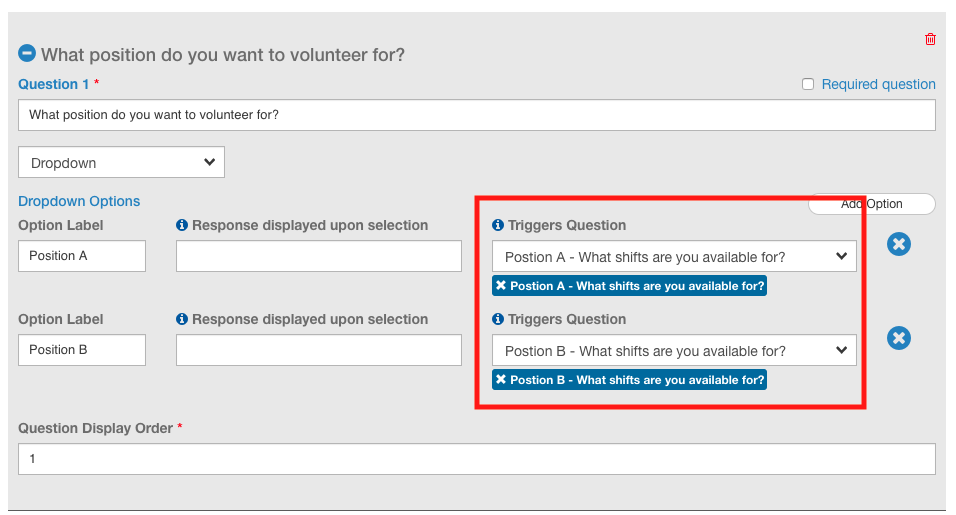Click the Position A option label field
Viewport: 956px width, 515px height.
click(82, 256)
